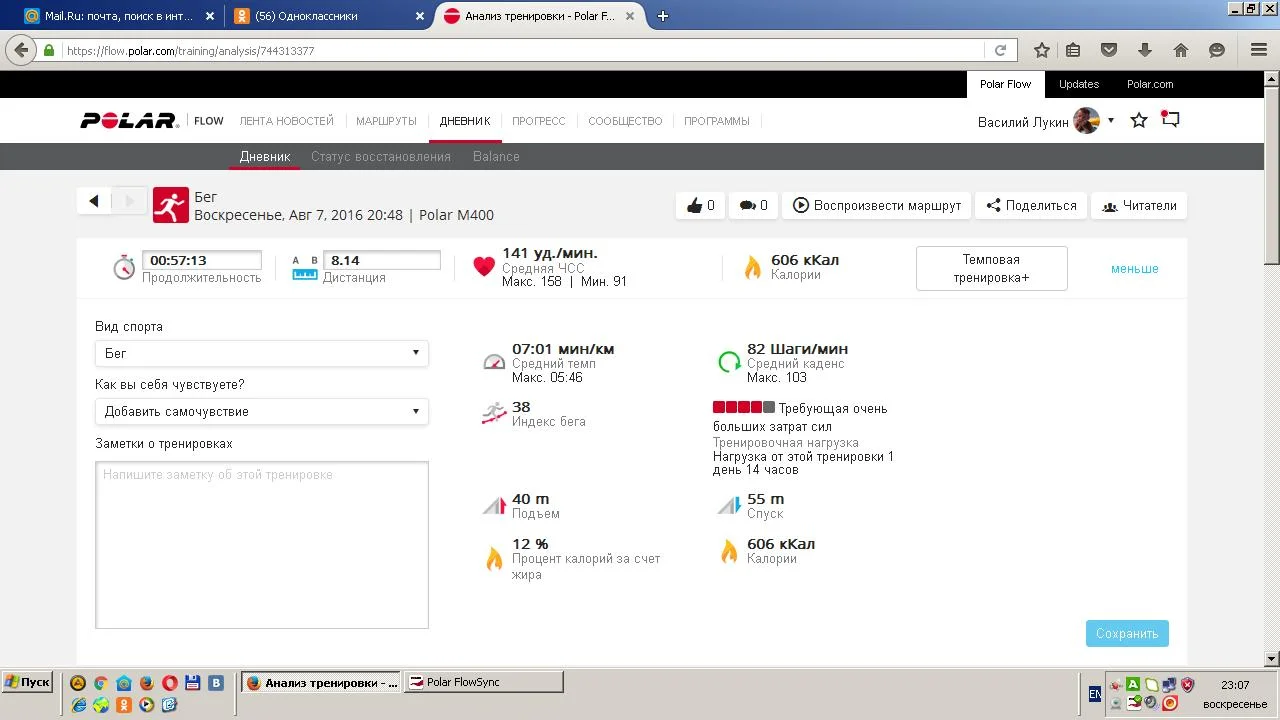Click the 'меньше' link

(x=1134, y=269)
